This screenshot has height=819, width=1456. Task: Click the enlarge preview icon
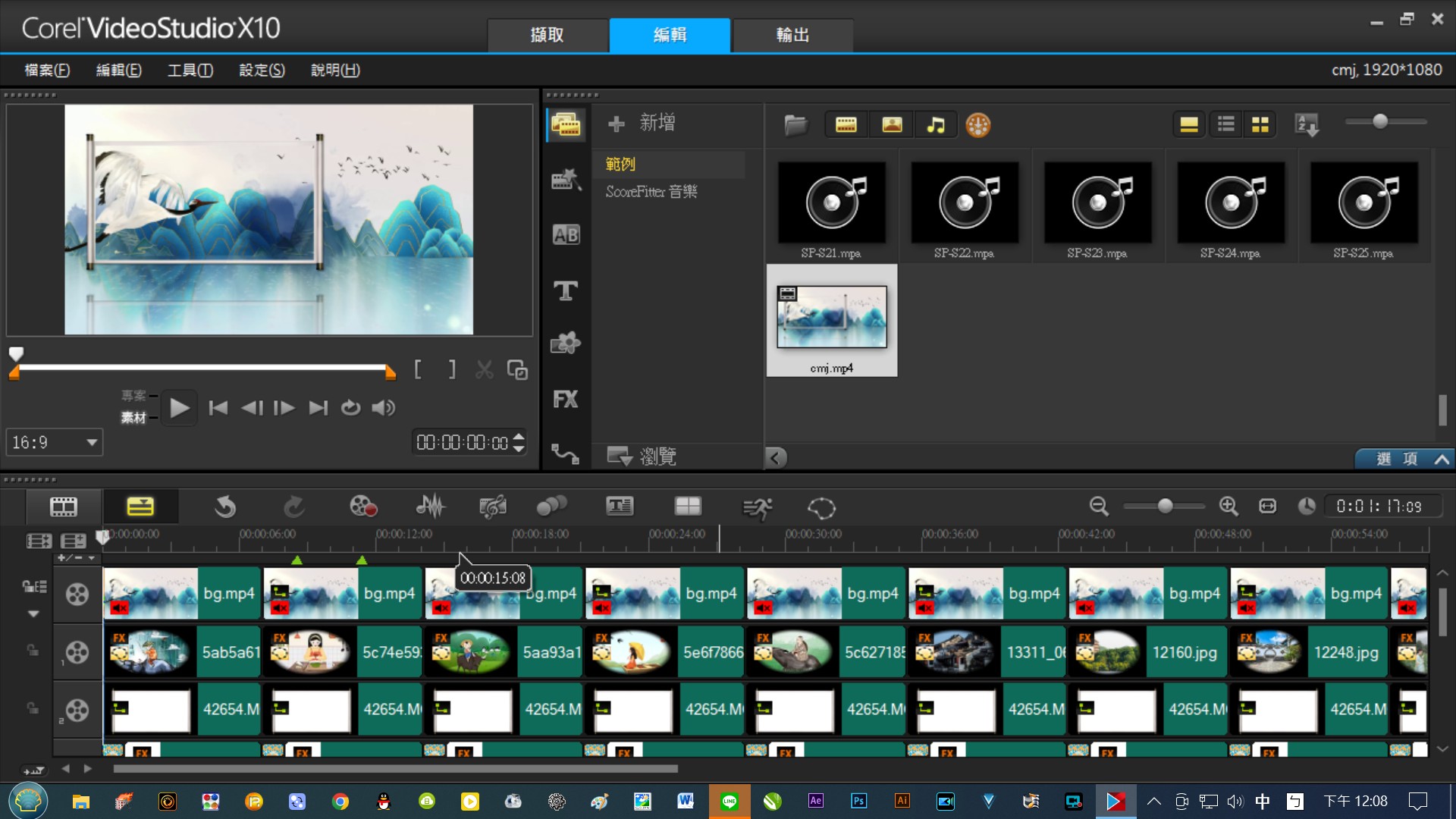point(517,369)
